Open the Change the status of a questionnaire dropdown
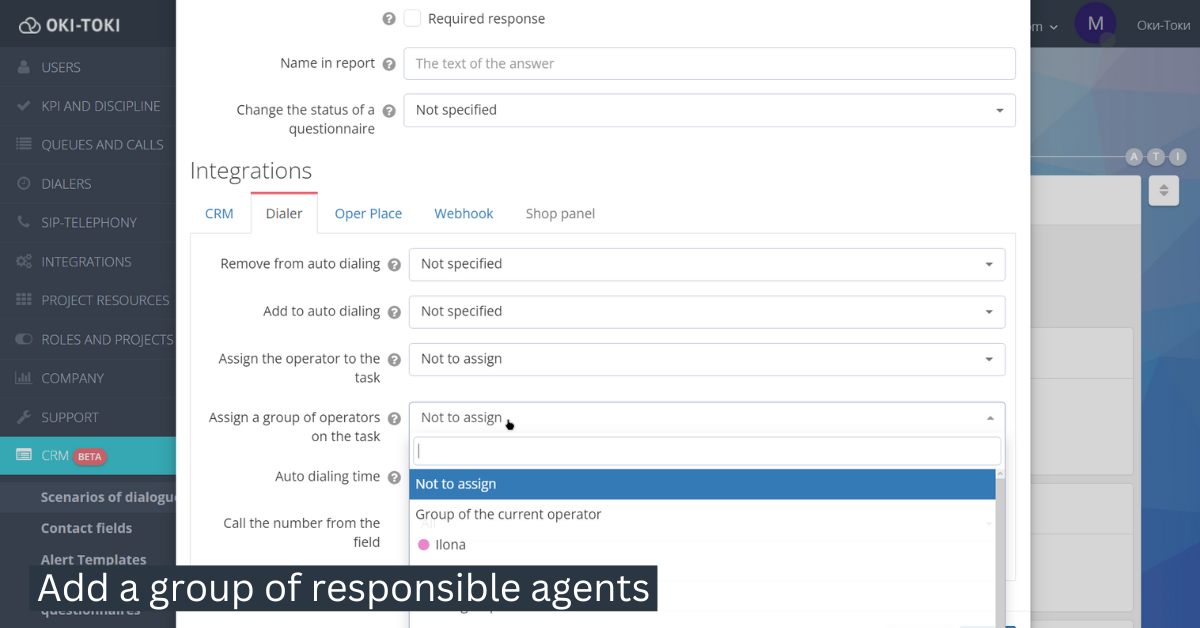1200x628 pixels. (709, 110)
